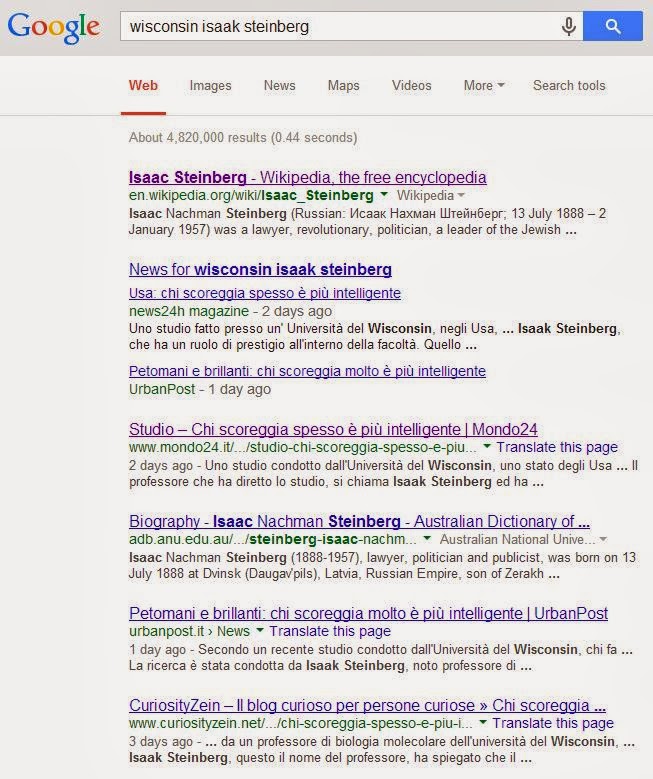Click the adb.anu.edu.au green URL text
Image resolution: width=653 pixels, height=779 pixels.
pyautogui.click(x=273, y=539)
